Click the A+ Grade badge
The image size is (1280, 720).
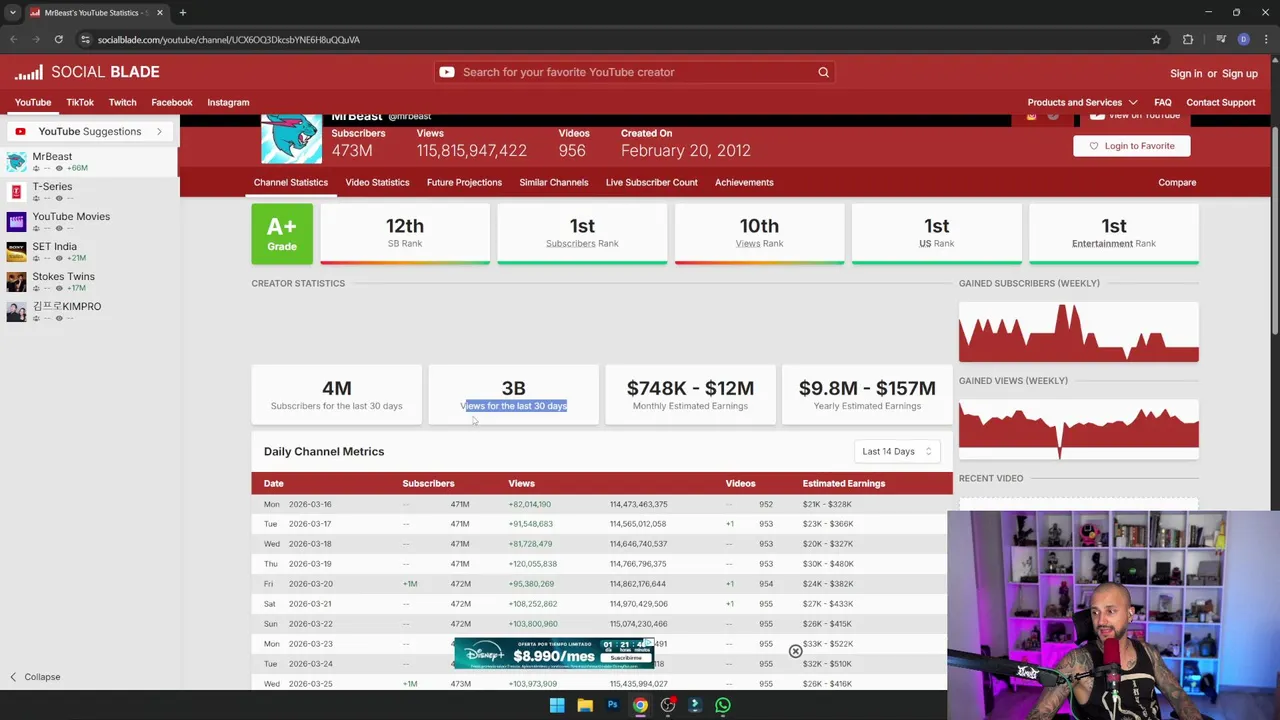282,234
